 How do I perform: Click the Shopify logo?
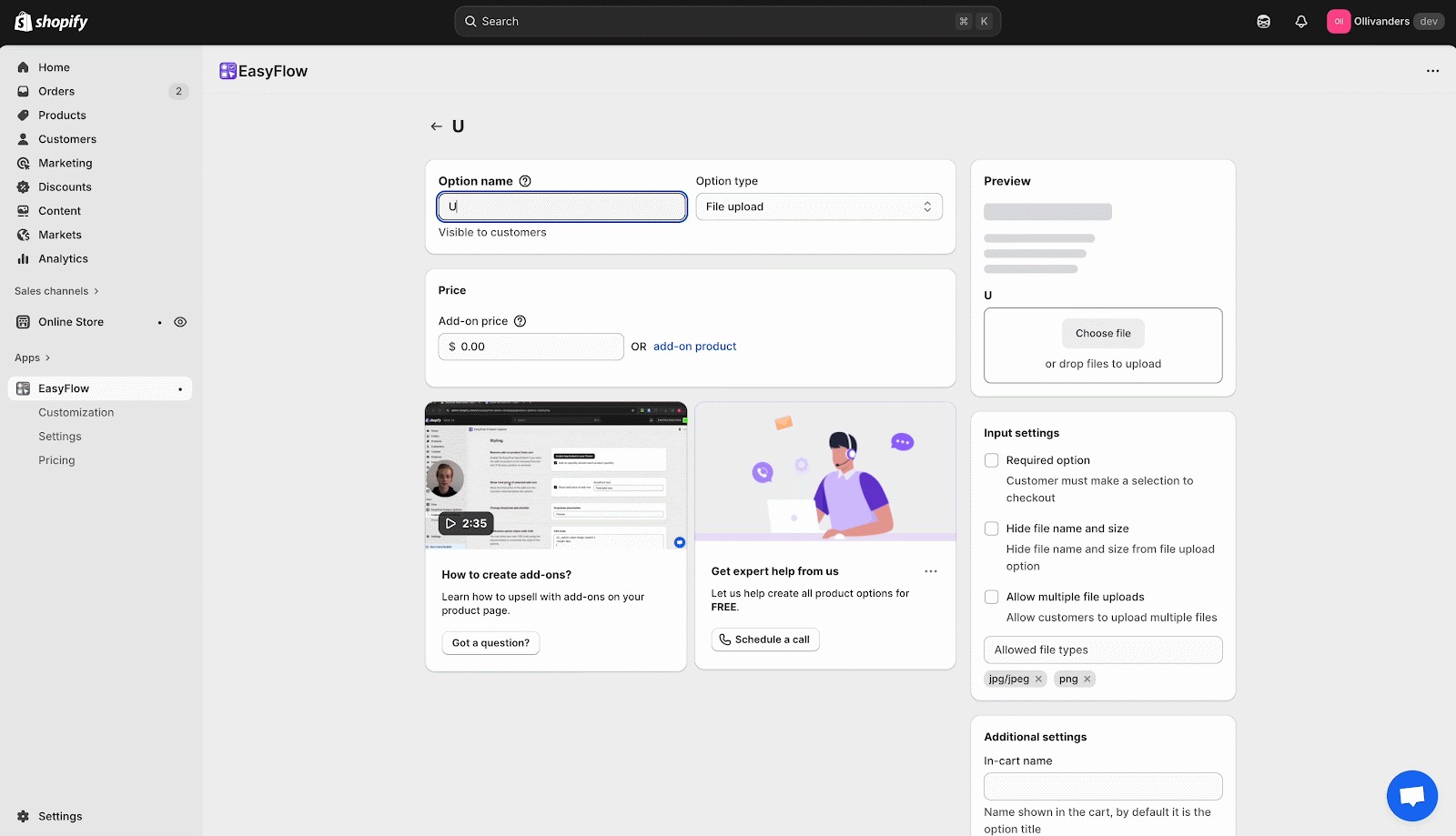pyautogui.click(x=50, y=21)
